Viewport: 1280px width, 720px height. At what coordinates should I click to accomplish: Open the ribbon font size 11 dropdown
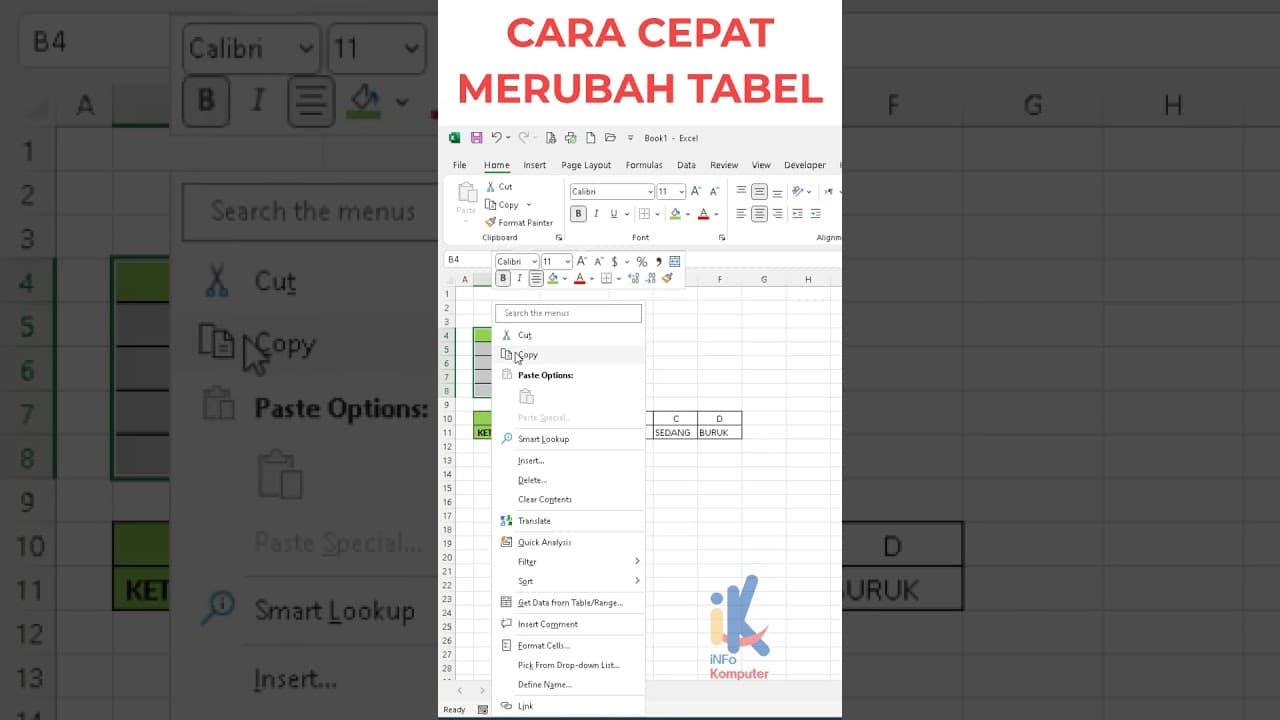(x=682, y=192)
